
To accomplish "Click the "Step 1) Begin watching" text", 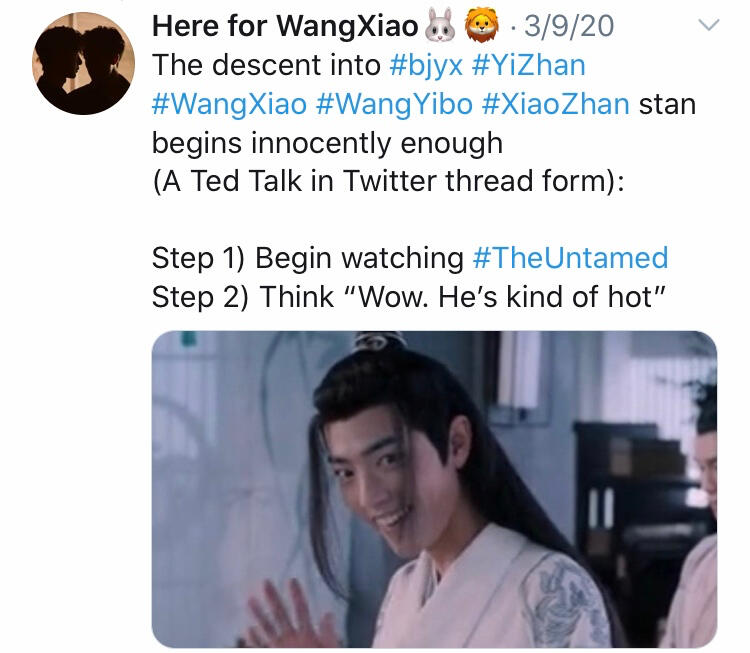I will (x=308, y=258).
